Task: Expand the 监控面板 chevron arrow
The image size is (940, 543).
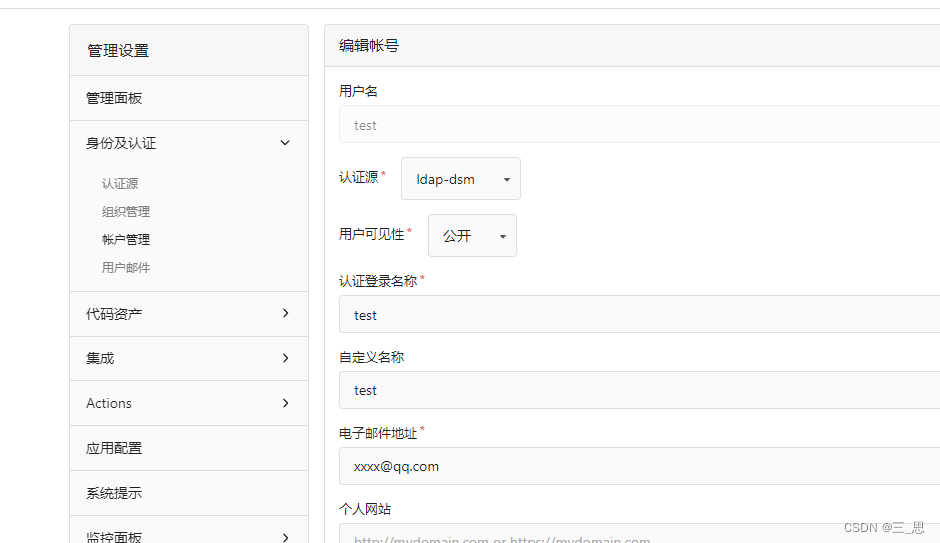Action: pos(285,537)
